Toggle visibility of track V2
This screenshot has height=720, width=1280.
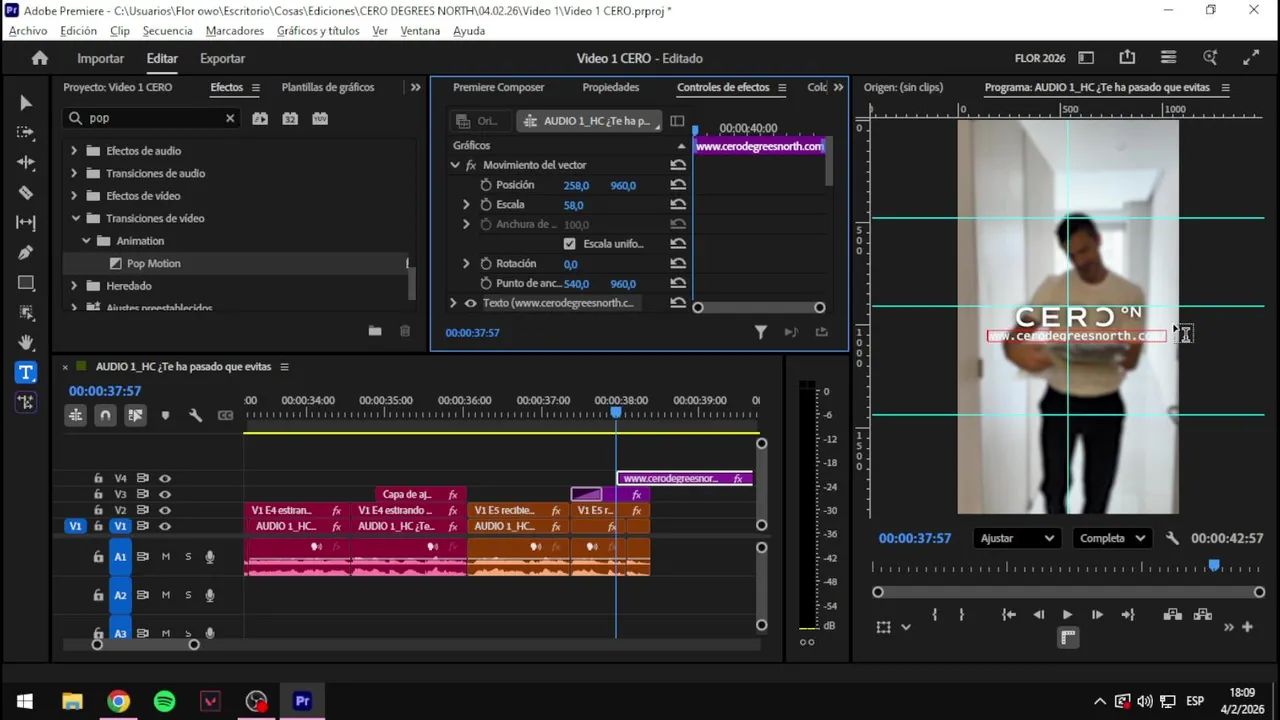click(x=165, y=510)
